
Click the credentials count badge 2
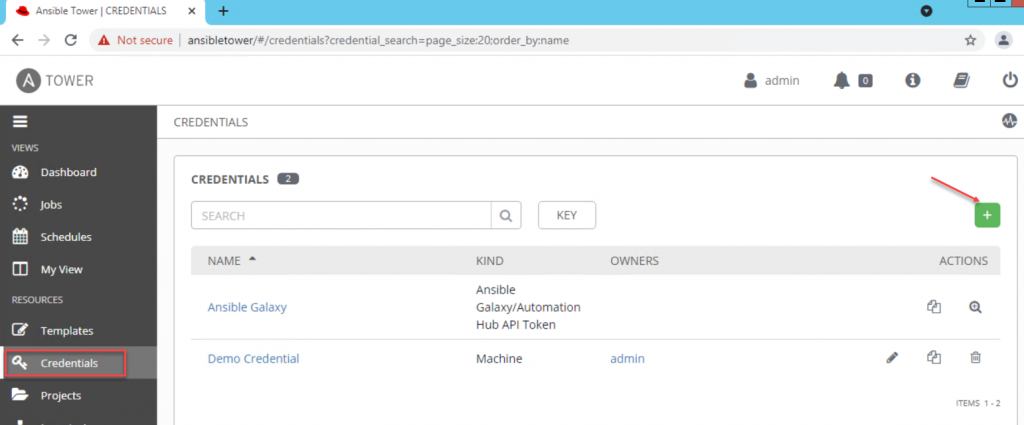pos(288,178)
